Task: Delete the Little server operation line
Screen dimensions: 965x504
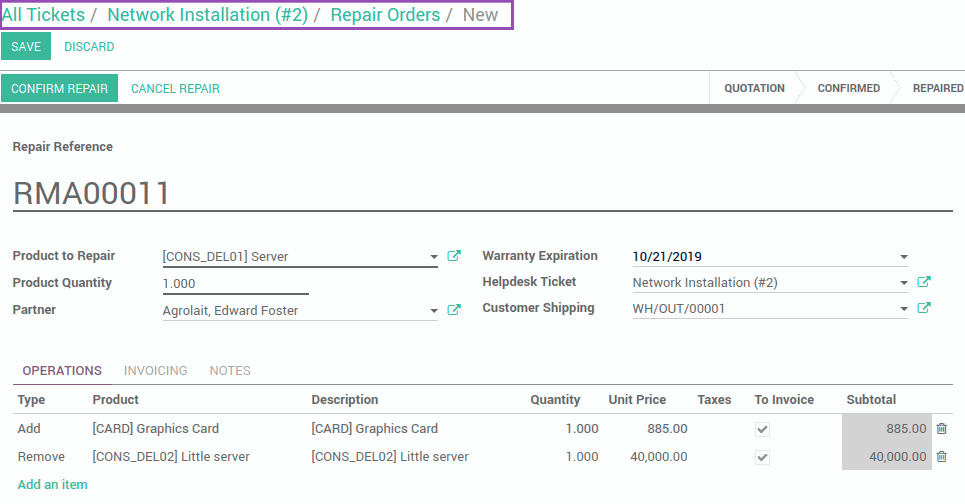Action: pyautogui.click(x=942, y=457)
